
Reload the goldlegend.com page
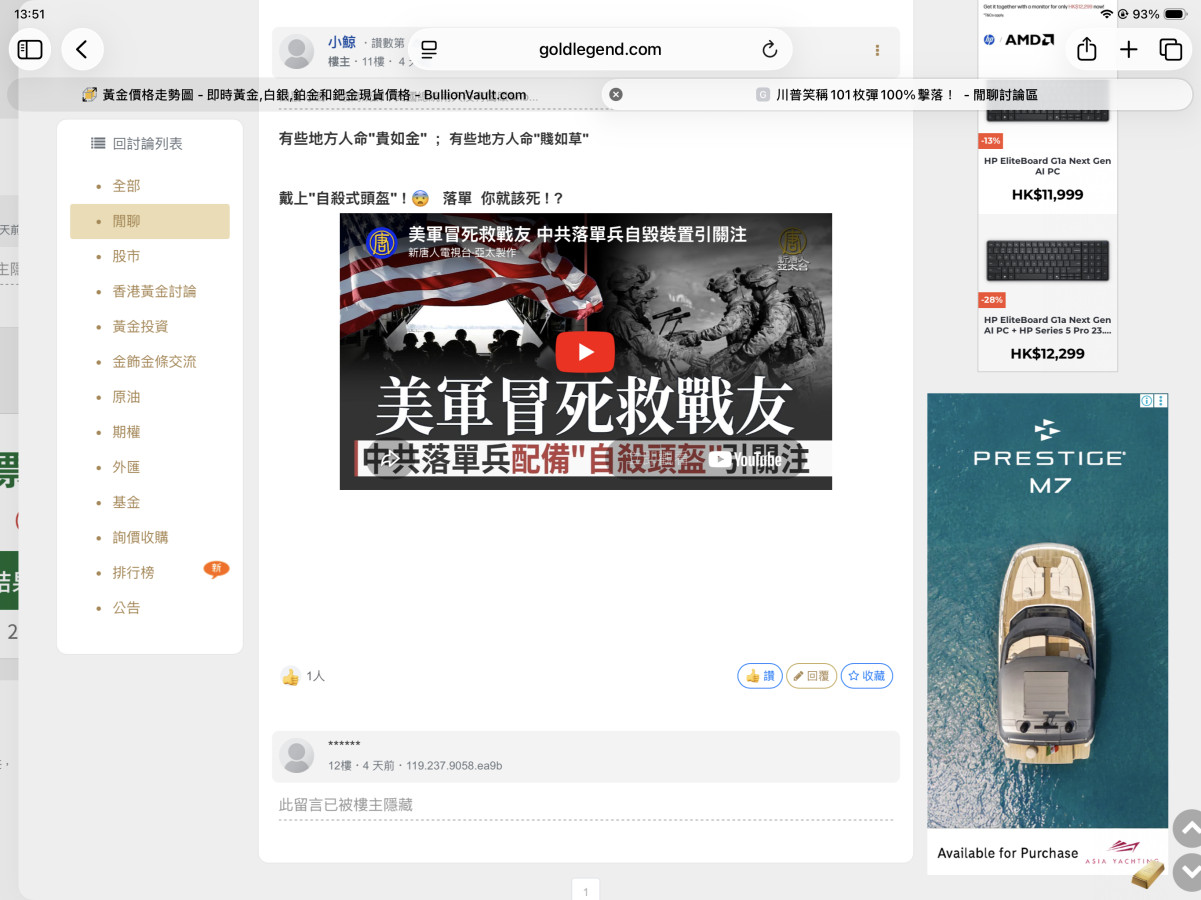[x=769, y=50]
